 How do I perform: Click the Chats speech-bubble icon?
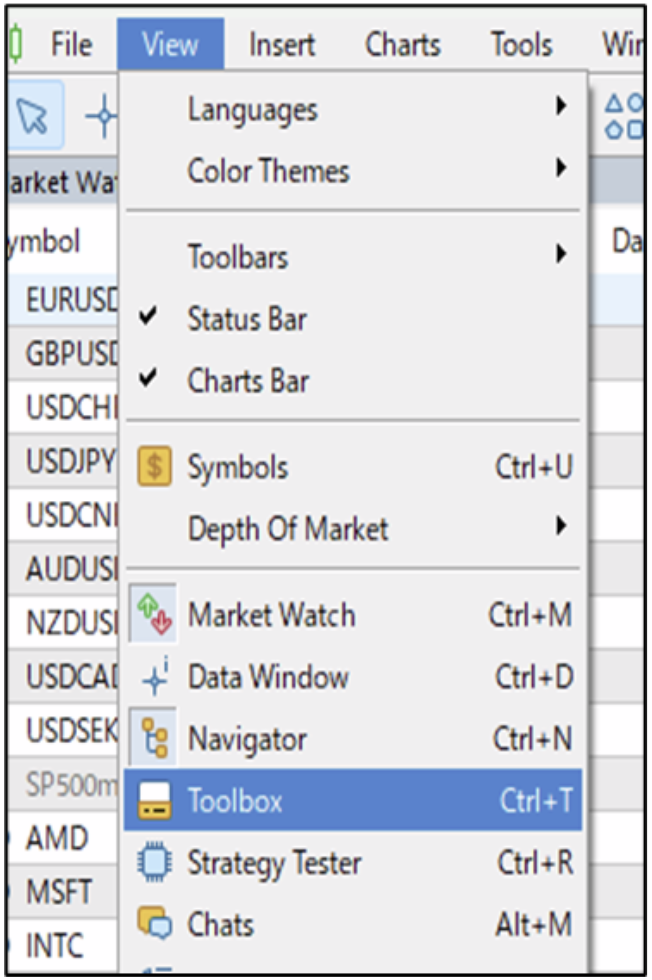point(154,924)
